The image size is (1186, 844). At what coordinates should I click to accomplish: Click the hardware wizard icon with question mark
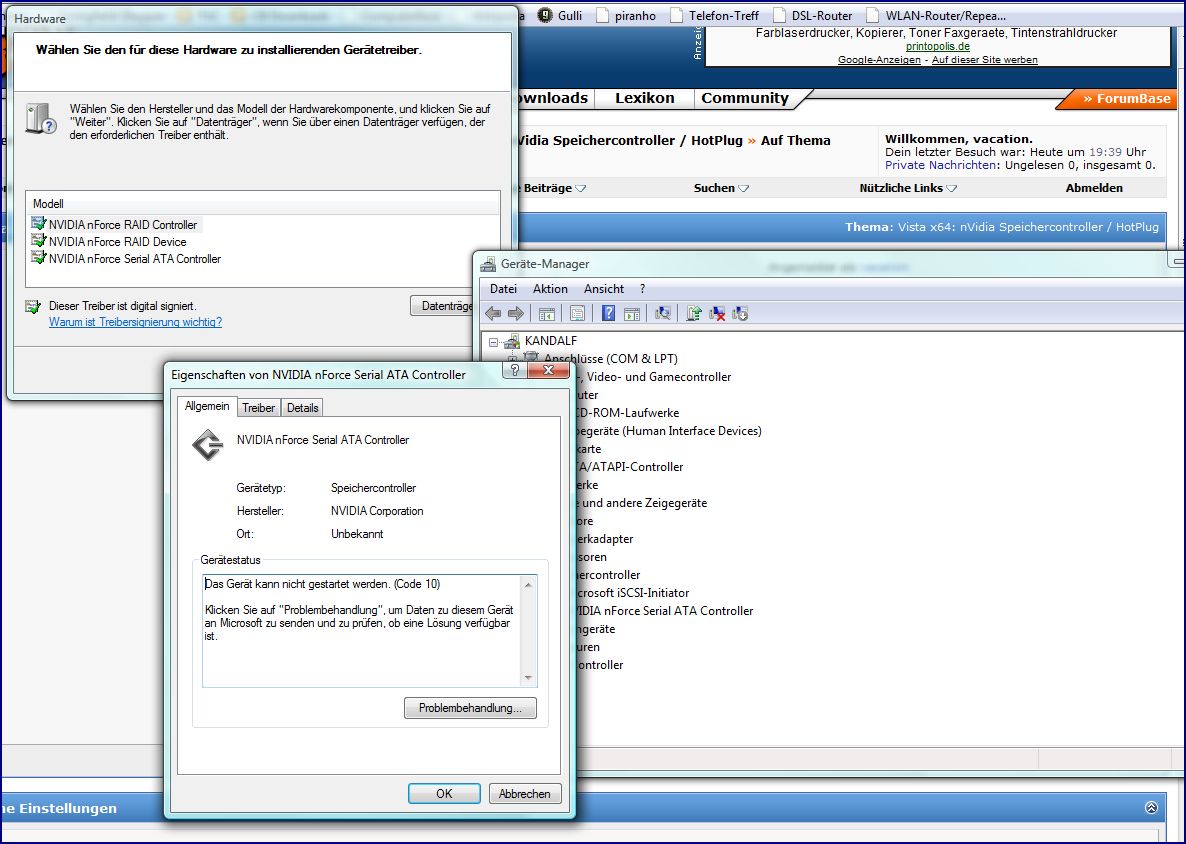coord(41,119)
